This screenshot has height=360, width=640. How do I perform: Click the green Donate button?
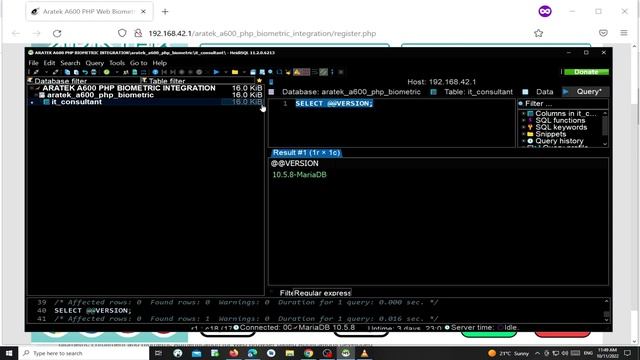point(586,72)
